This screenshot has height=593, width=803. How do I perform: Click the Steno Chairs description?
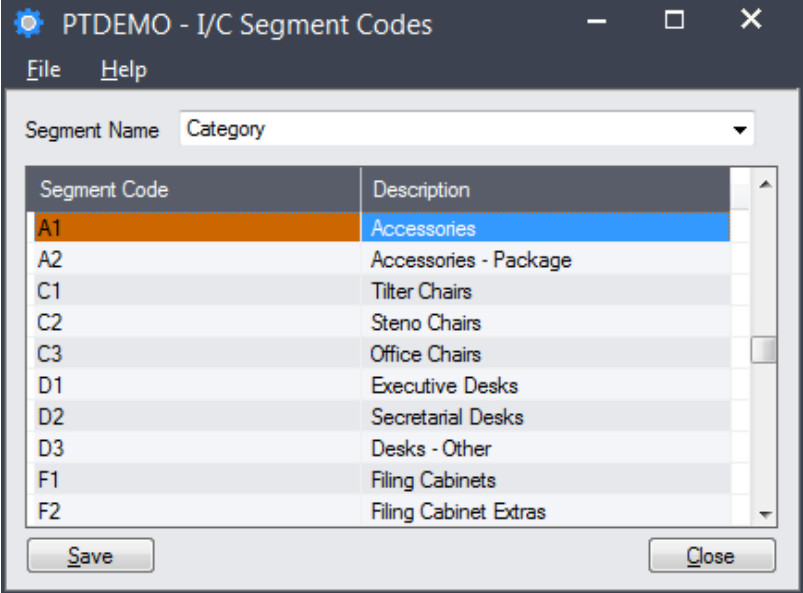click(x=545, y=322)
